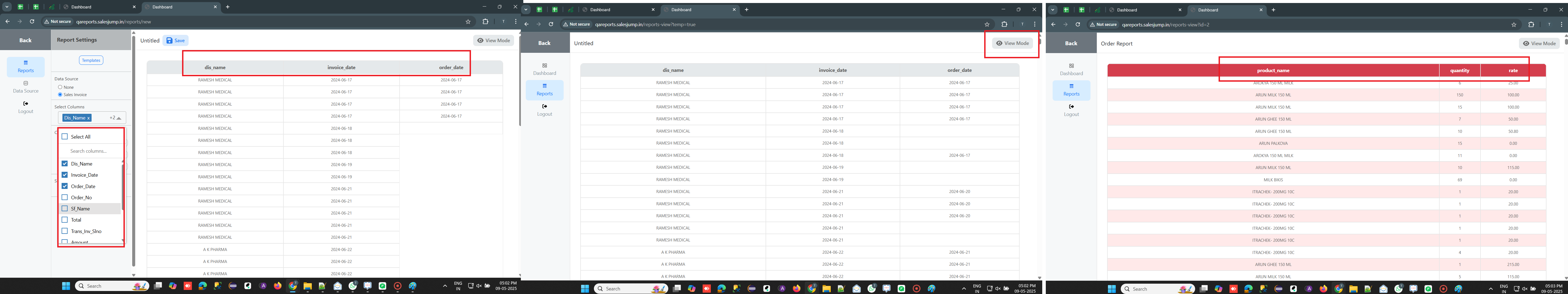
Task: Open Chrome three-dot menu in reports-view?temp=true window
Action: coord(1035,24)
